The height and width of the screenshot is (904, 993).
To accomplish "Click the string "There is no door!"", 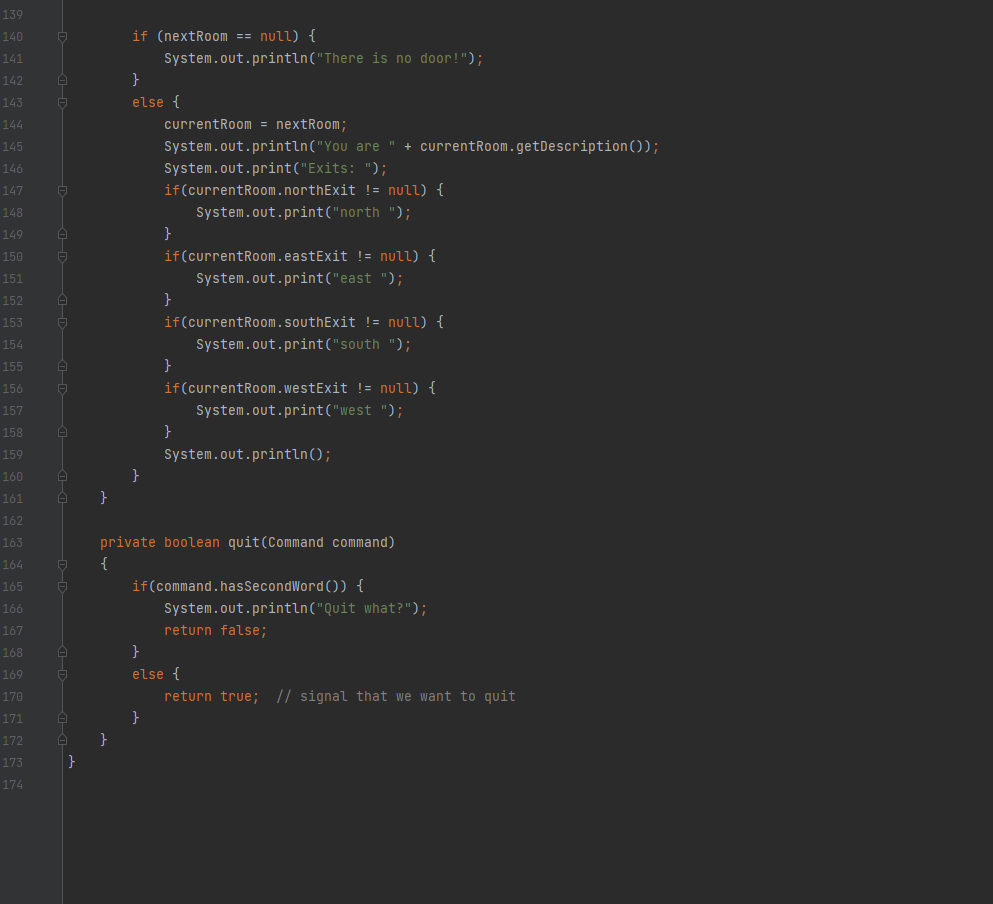I will coord(394,58).
